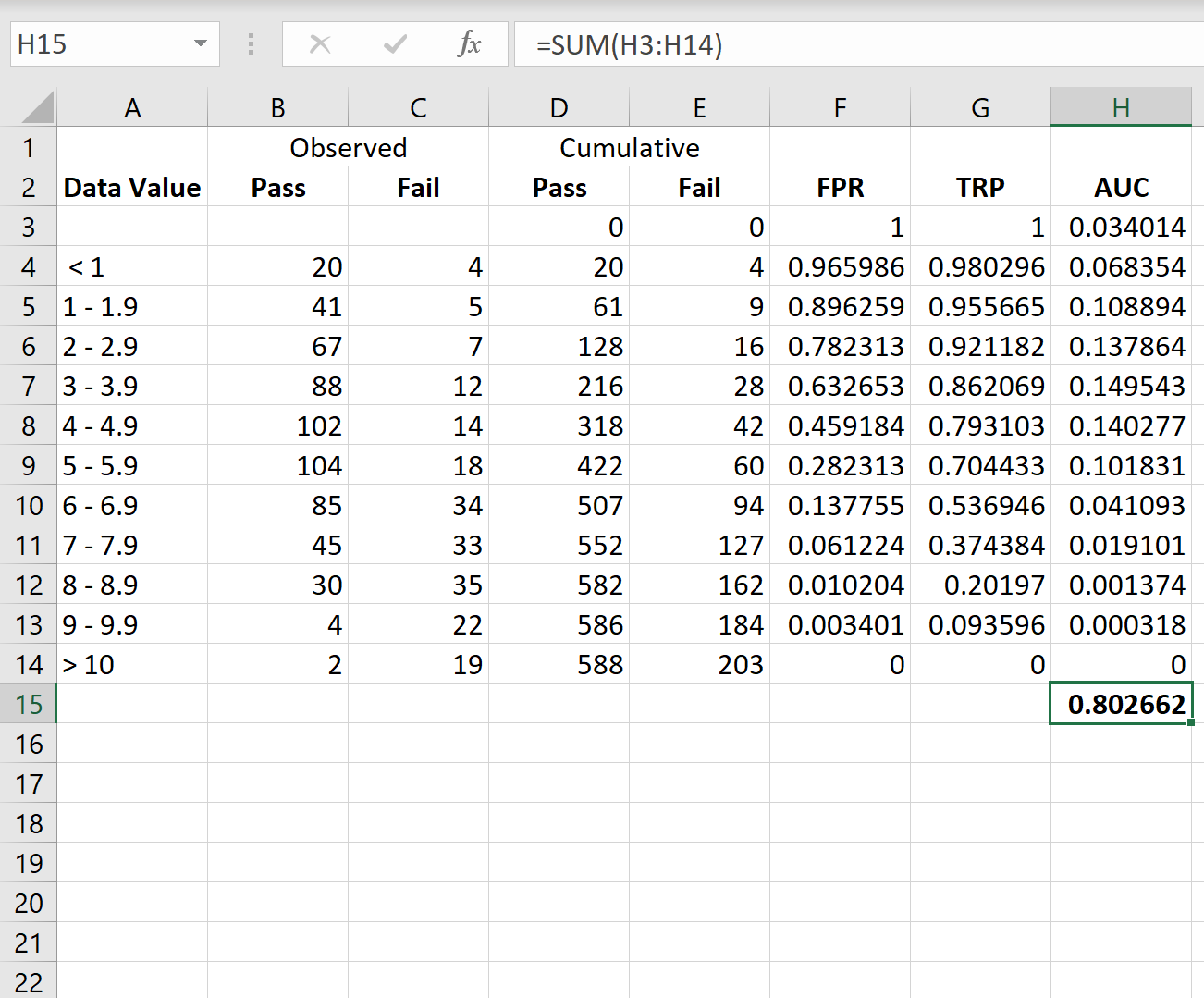Select the cell labeled > 10

(132, 664)
